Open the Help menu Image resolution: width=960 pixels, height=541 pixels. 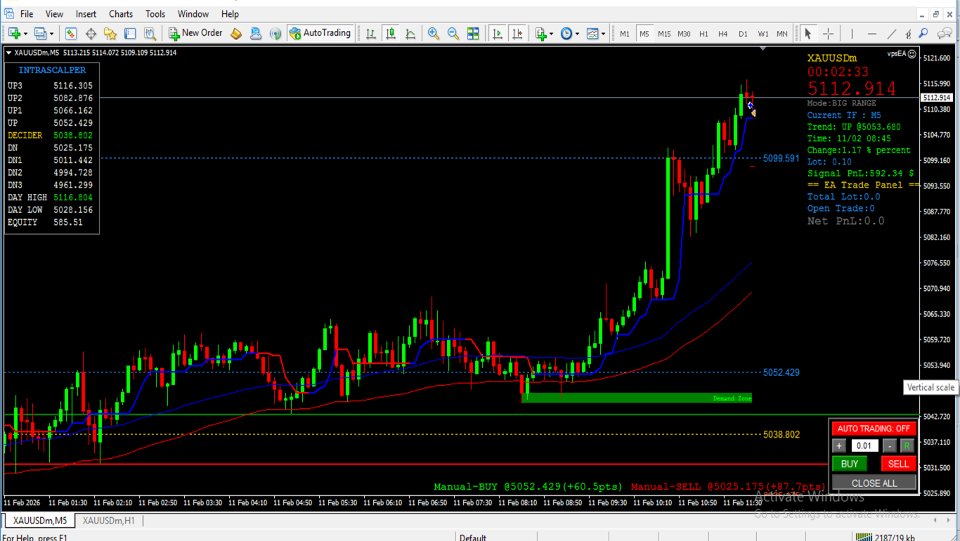click(x=230, y=13)
